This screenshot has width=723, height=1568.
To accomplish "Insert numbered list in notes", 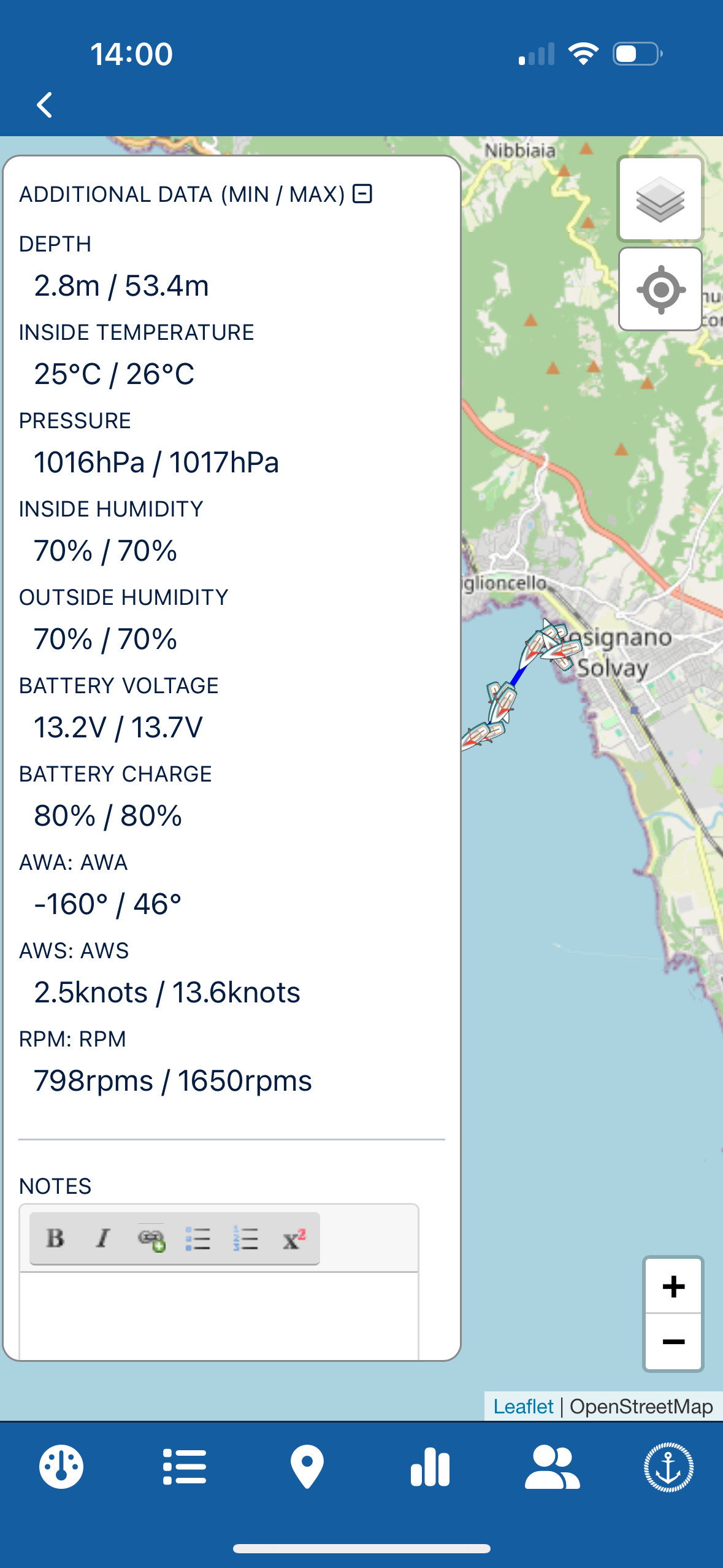I will [246, 1239].
